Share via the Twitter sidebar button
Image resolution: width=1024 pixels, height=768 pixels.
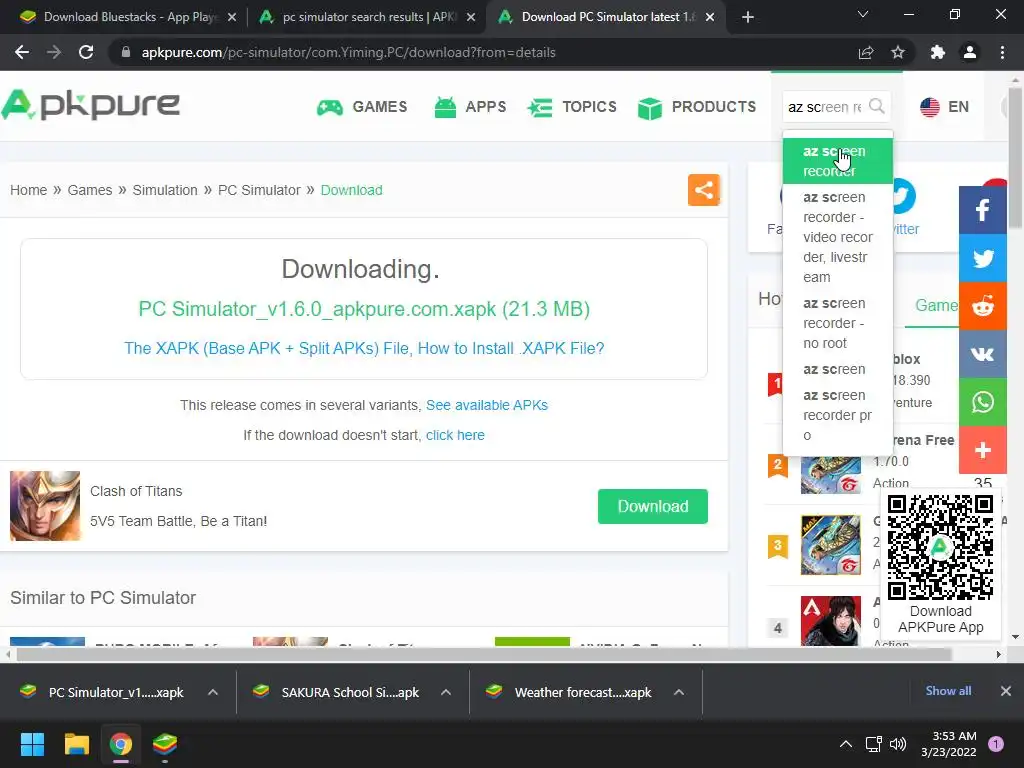tap(982, 258)
